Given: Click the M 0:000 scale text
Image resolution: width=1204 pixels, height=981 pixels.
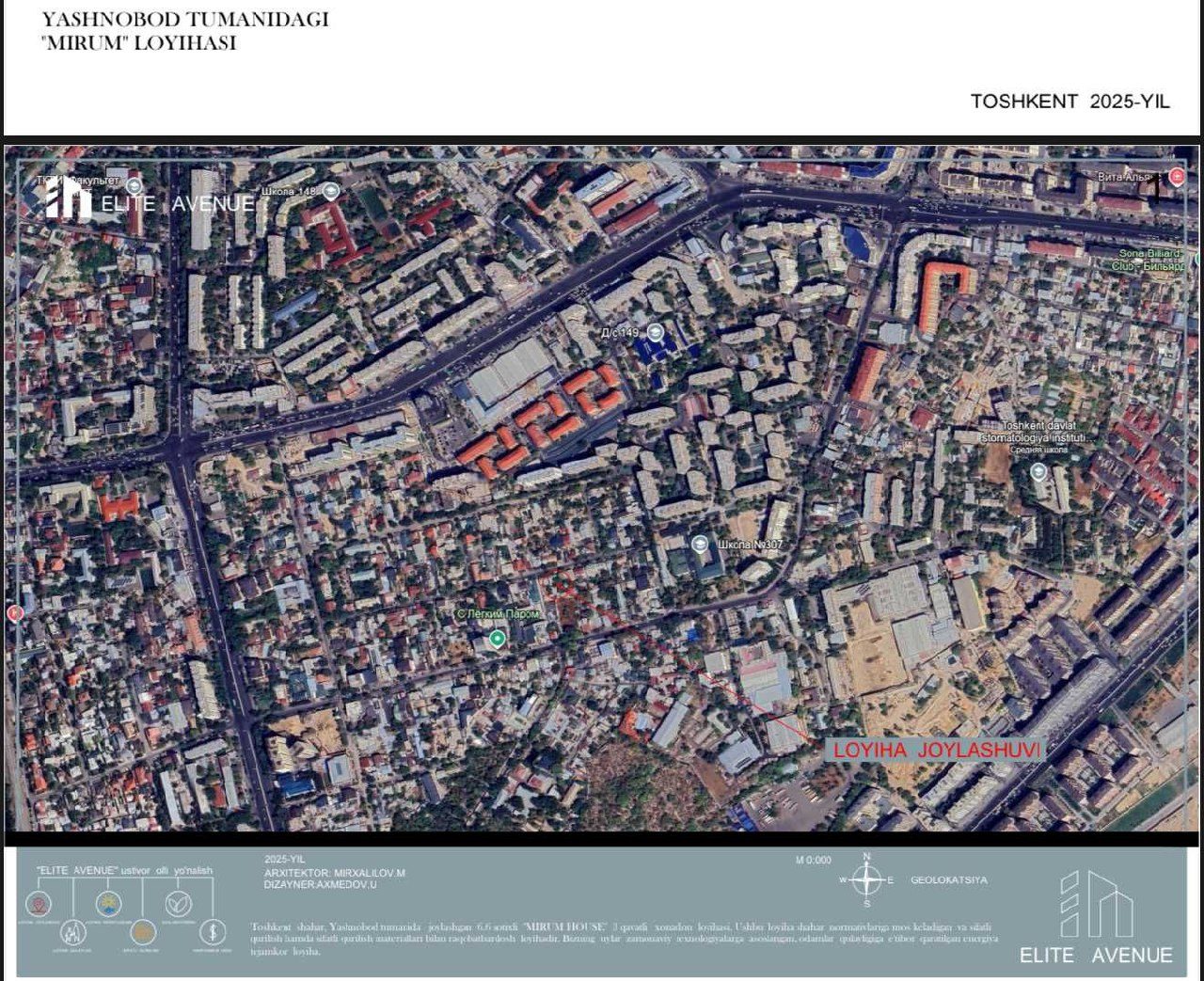Looking at the screenshot, I should [x=814, y=861].
